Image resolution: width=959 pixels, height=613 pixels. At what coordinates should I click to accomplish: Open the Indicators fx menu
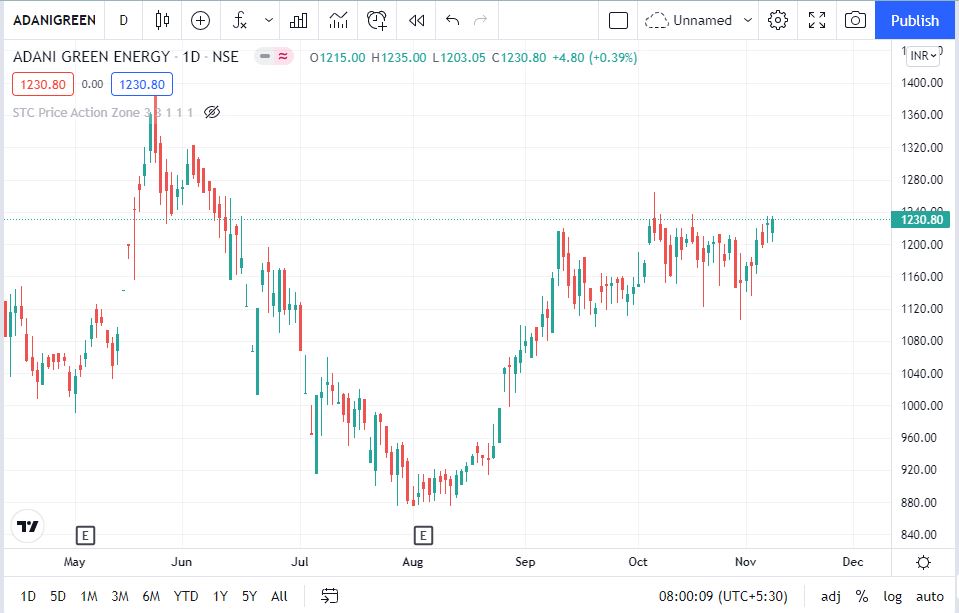pyautogui.click(x=240, y=20)
